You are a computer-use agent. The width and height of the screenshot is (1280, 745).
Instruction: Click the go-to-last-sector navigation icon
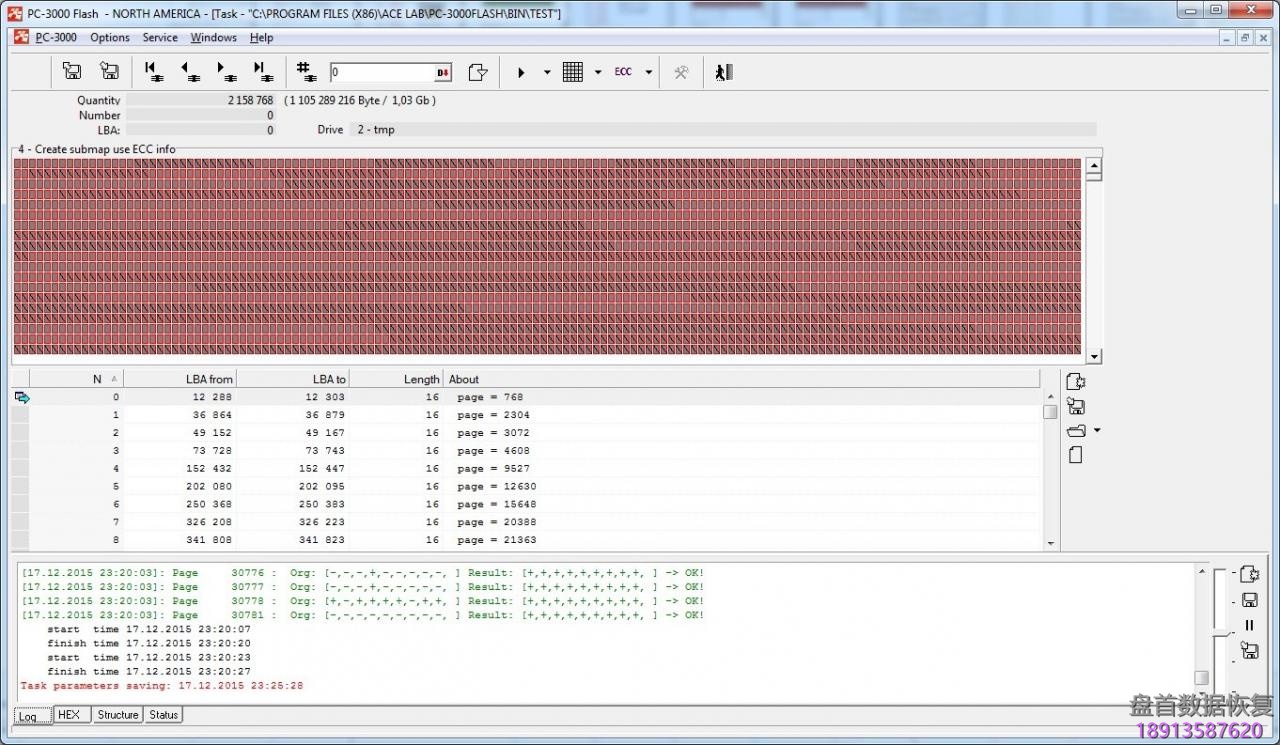point(262,72)
